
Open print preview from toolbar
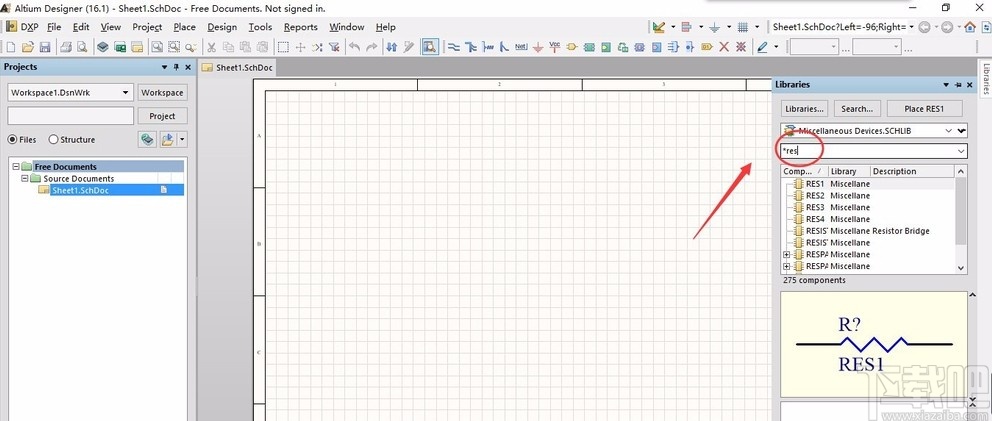82,47
